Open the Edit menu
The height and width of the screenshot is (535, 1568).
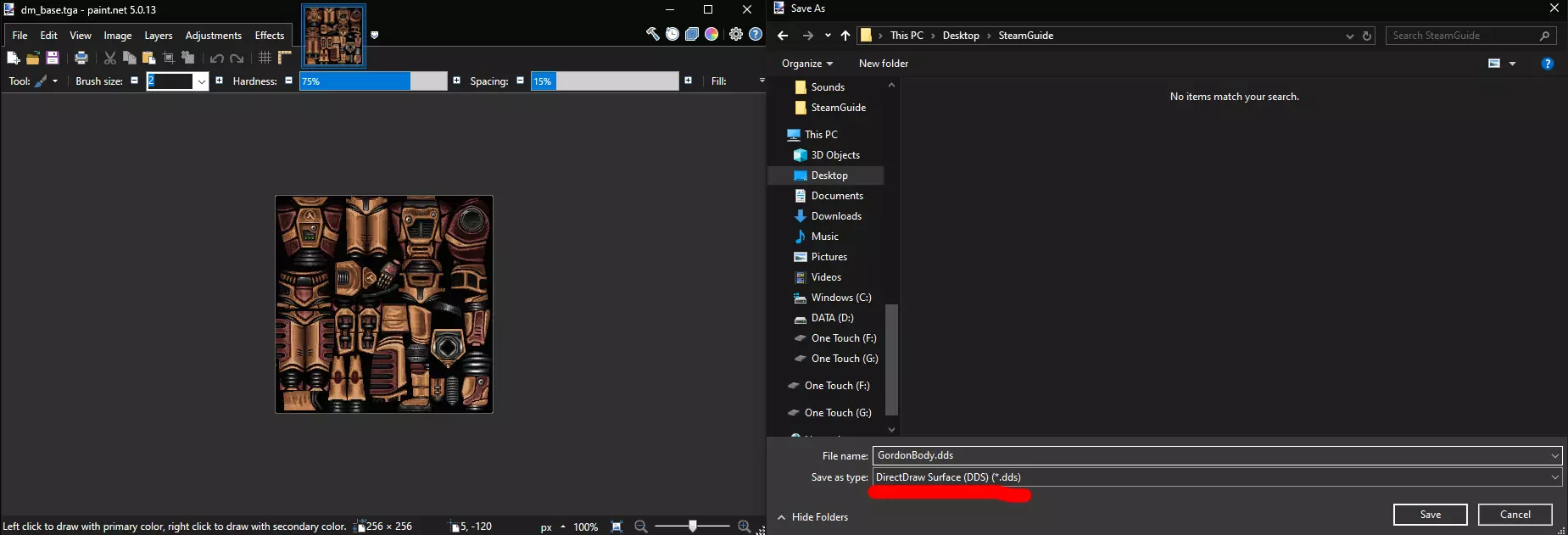click(x=49, y=35)
